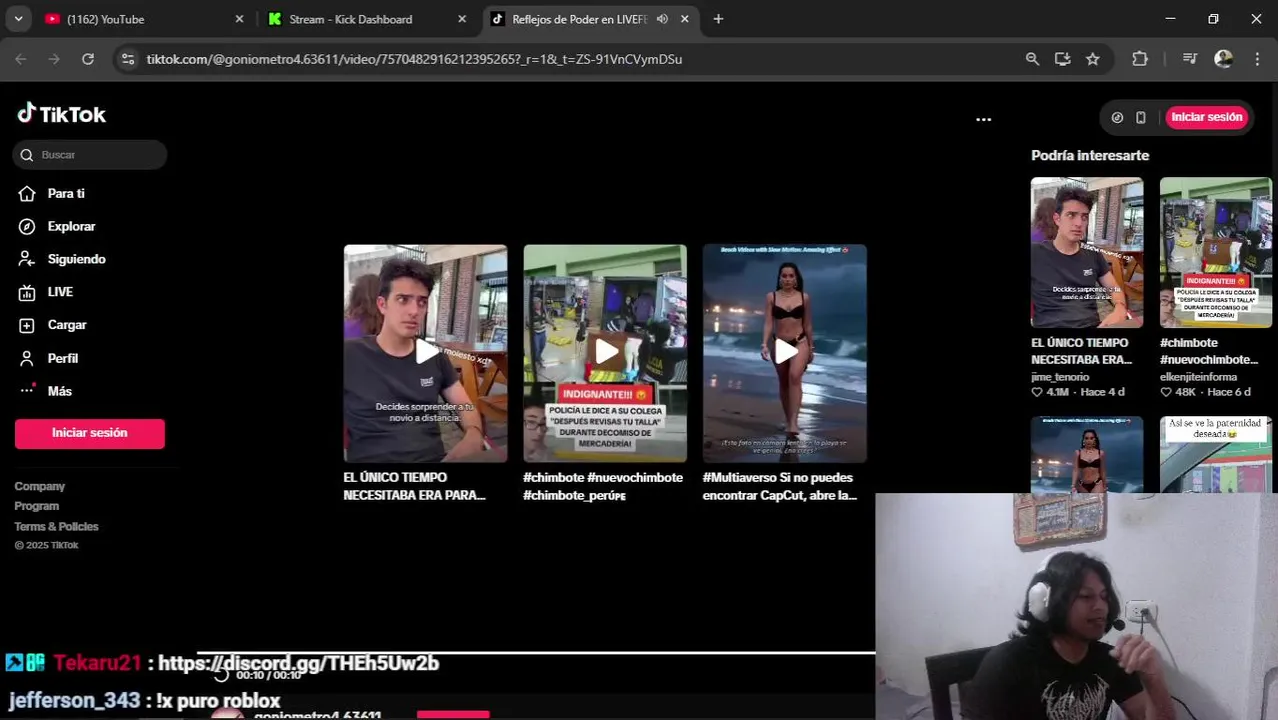Open the jime_tenorio suggested video thumbnail

pos(1087,253)
